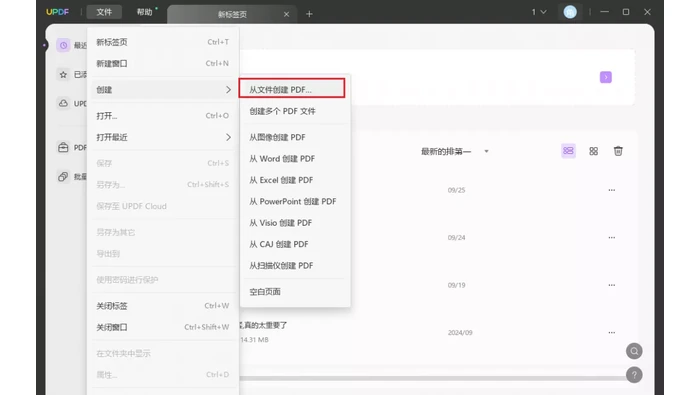This screenshot has height=395, width=700.
Task: Choose 新建窗口 menu item
Action: 163,63
